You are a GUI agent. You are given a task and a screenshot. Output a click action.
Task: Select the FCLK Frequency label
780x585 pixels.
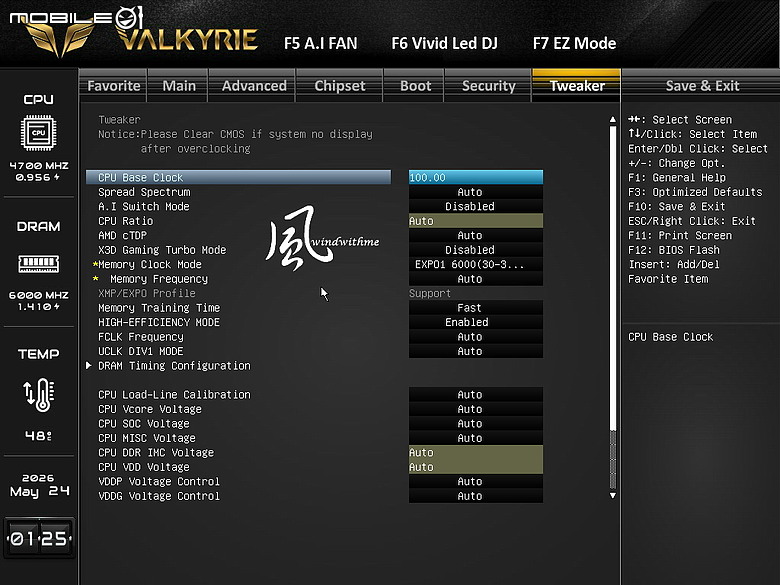(x=141, y=337)
